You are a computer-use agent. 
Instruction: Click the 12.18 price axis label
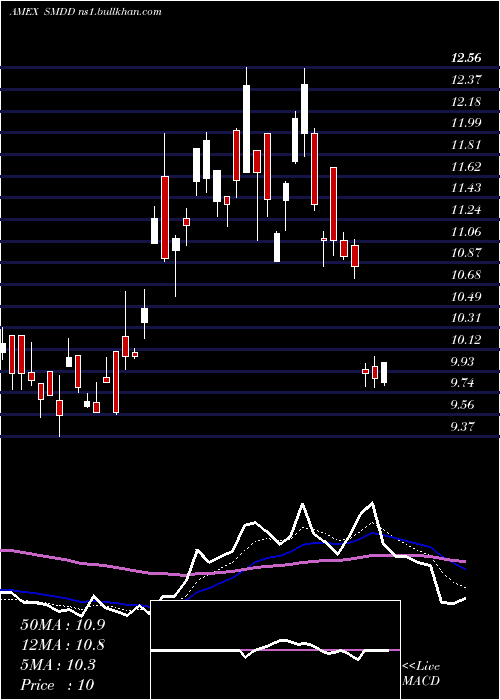click(466, 101)
